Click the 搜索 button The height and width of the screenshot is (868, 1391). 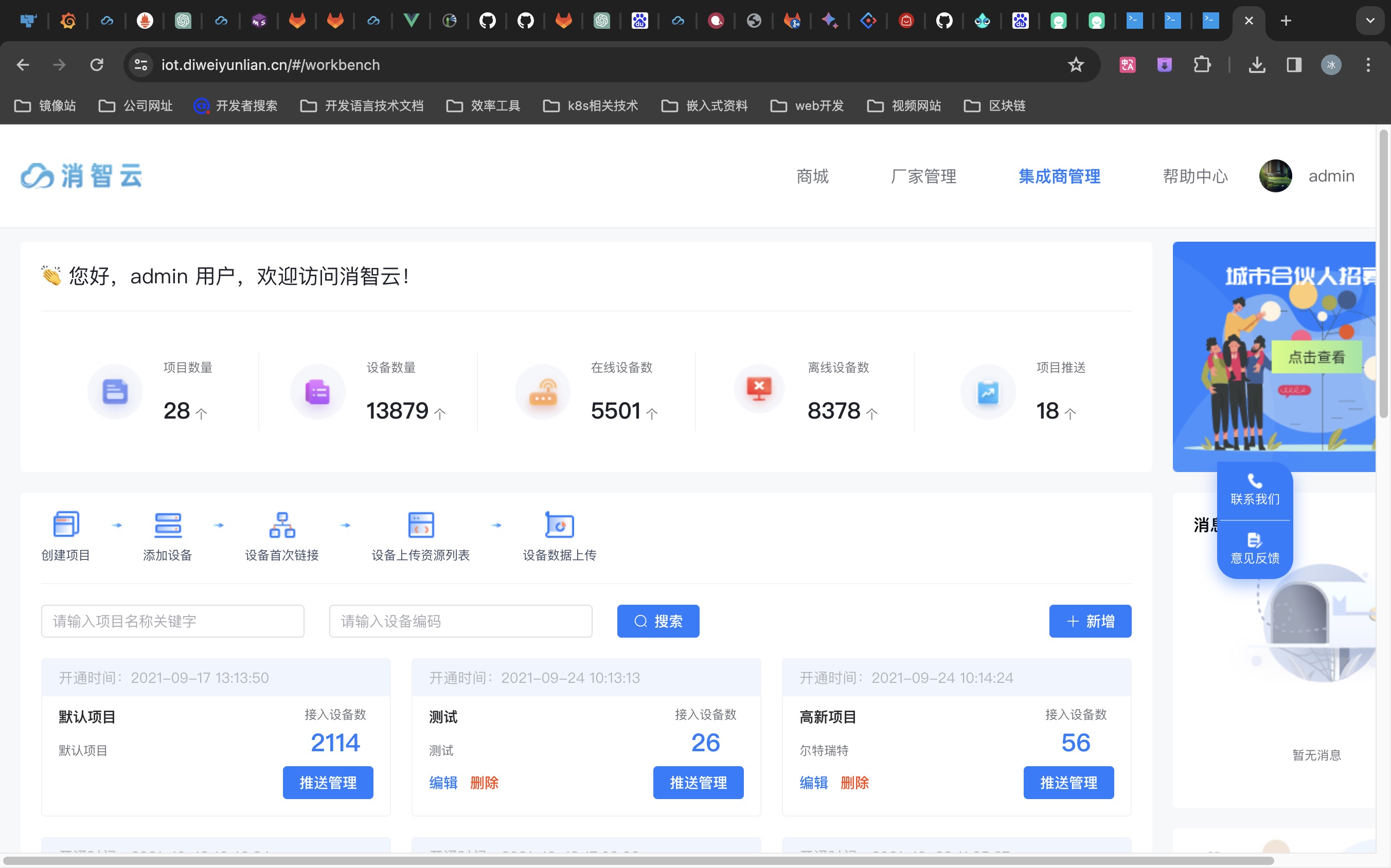(658, 621)
